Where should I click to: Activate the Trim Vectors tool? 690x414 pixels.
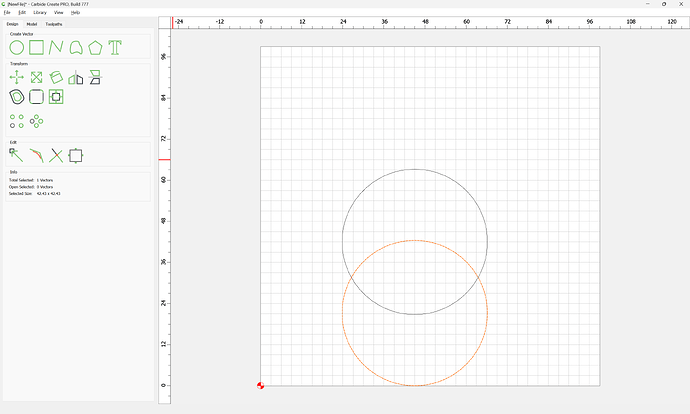(x=56, y=155)
